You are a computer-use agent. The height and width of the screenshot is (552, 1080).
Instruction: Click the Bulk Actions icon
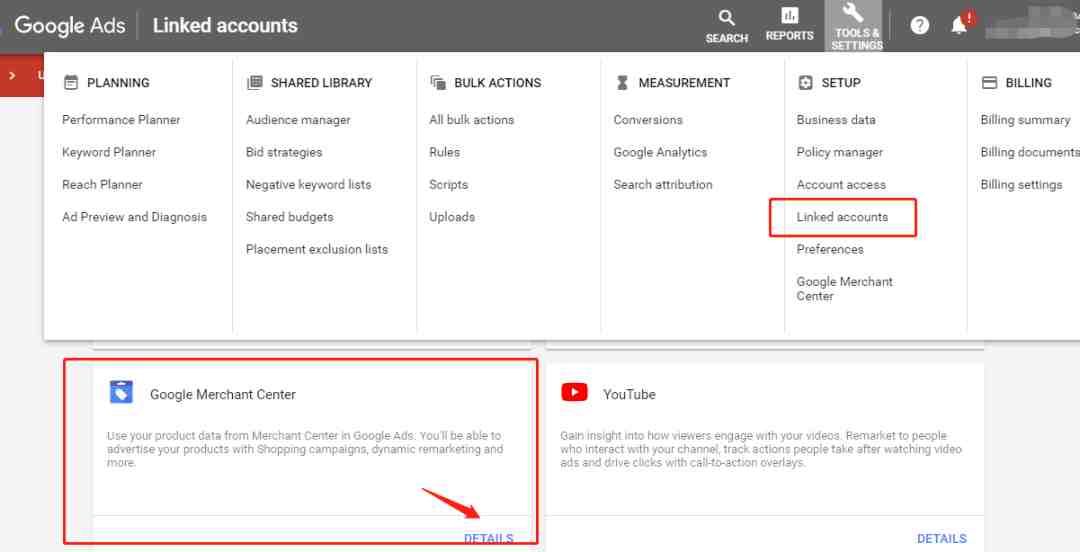tap(438, 83)
